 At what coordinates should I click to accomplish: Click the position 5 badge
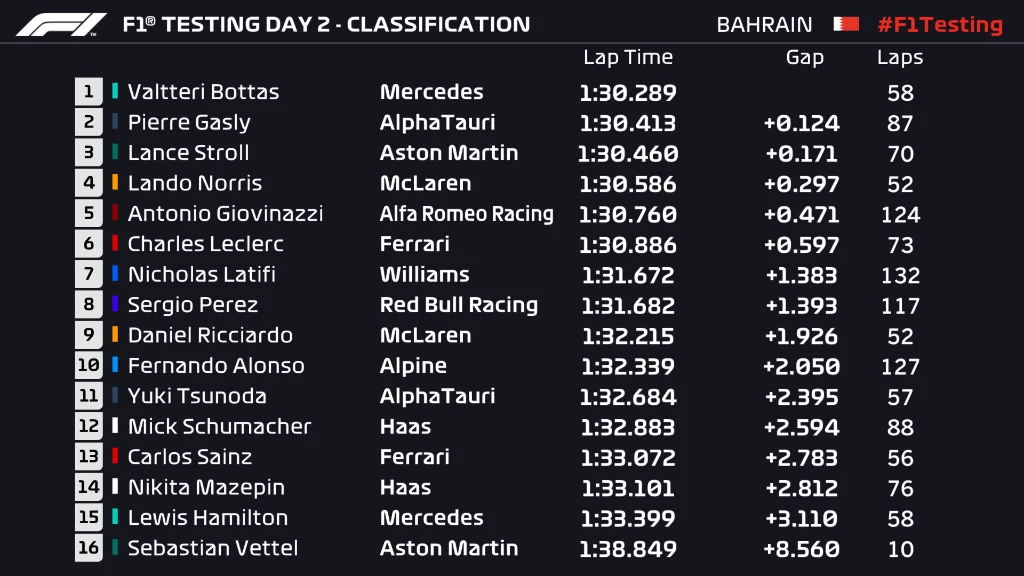coord(89,214)
